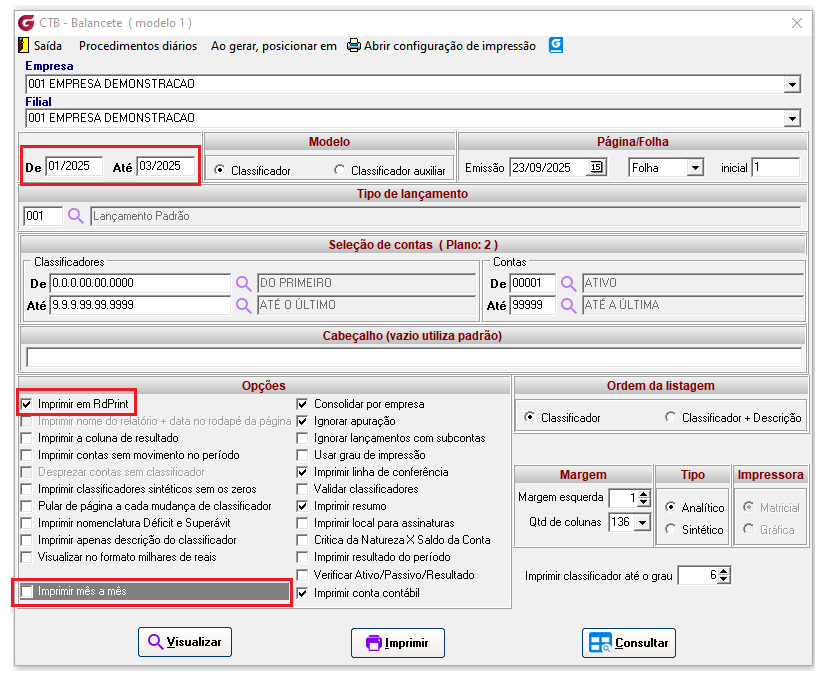Viewport: 817px width, 685px height.
Task: Click the Tipo de lançamento code field 001
Action: [43, 216]
